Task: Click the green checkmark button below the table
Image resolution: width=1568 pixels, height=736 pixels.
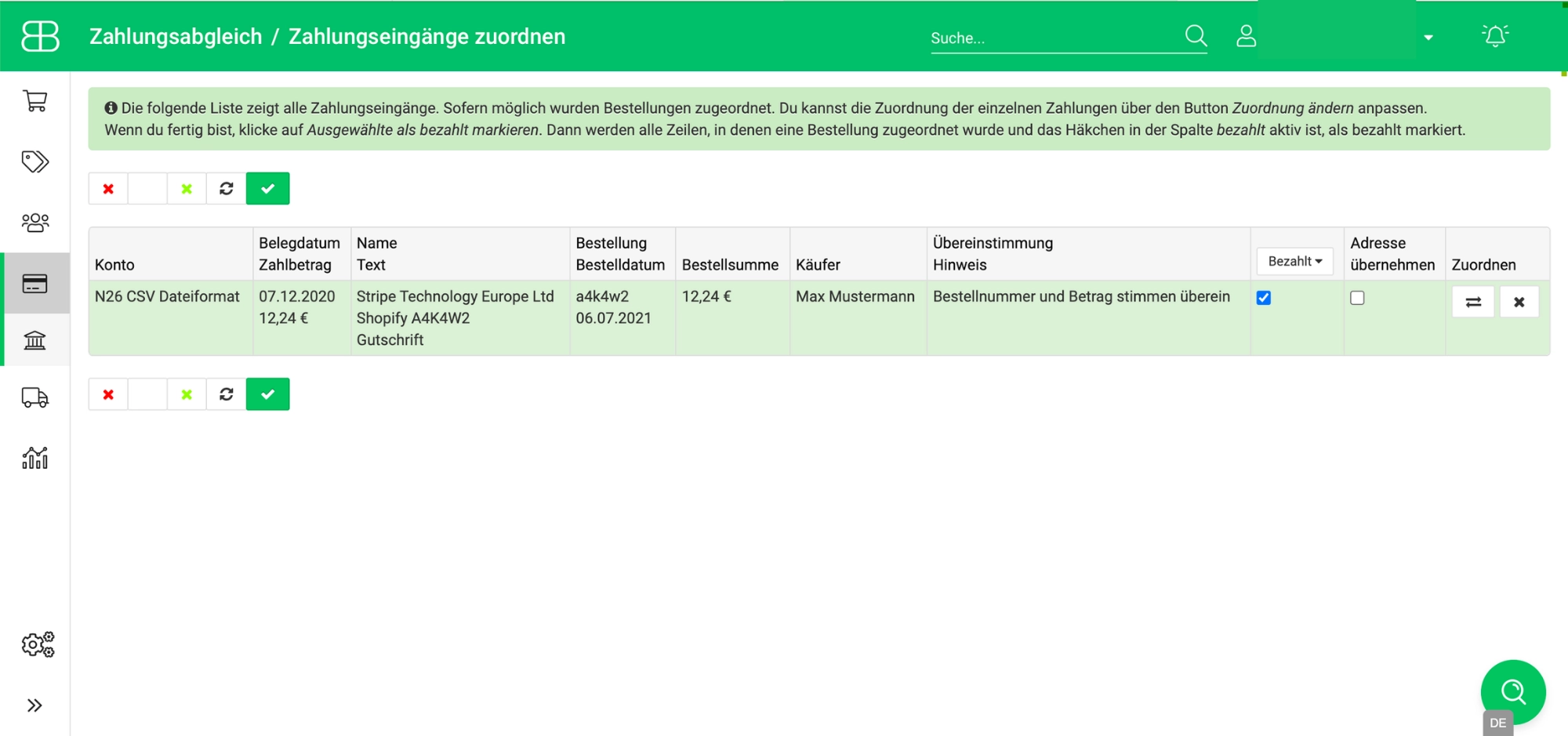Action: point(268,394)
